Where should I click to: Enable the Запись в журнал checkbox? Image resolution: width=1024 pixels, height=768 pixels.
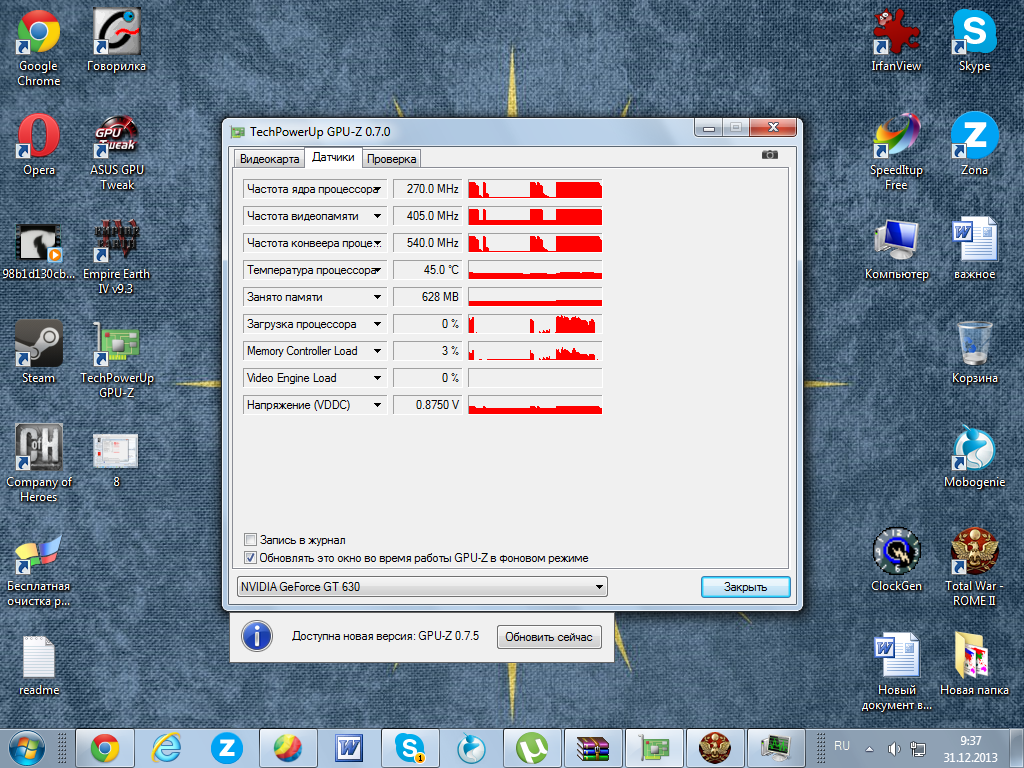pyautogui.click(x=250, y=539)
